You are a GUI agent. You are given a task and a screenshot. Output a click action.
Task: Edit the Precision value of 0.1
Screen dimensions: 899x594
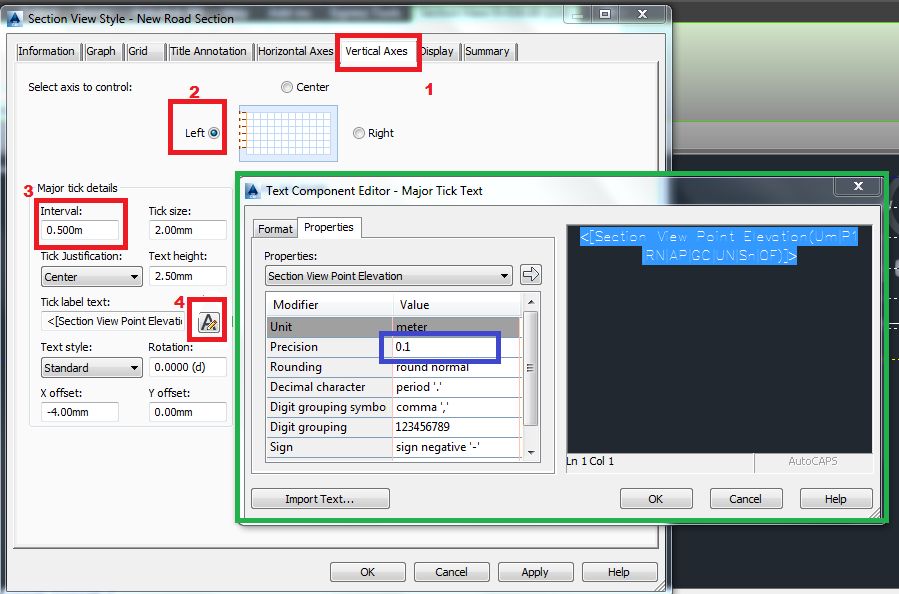(x=440, y=347)
